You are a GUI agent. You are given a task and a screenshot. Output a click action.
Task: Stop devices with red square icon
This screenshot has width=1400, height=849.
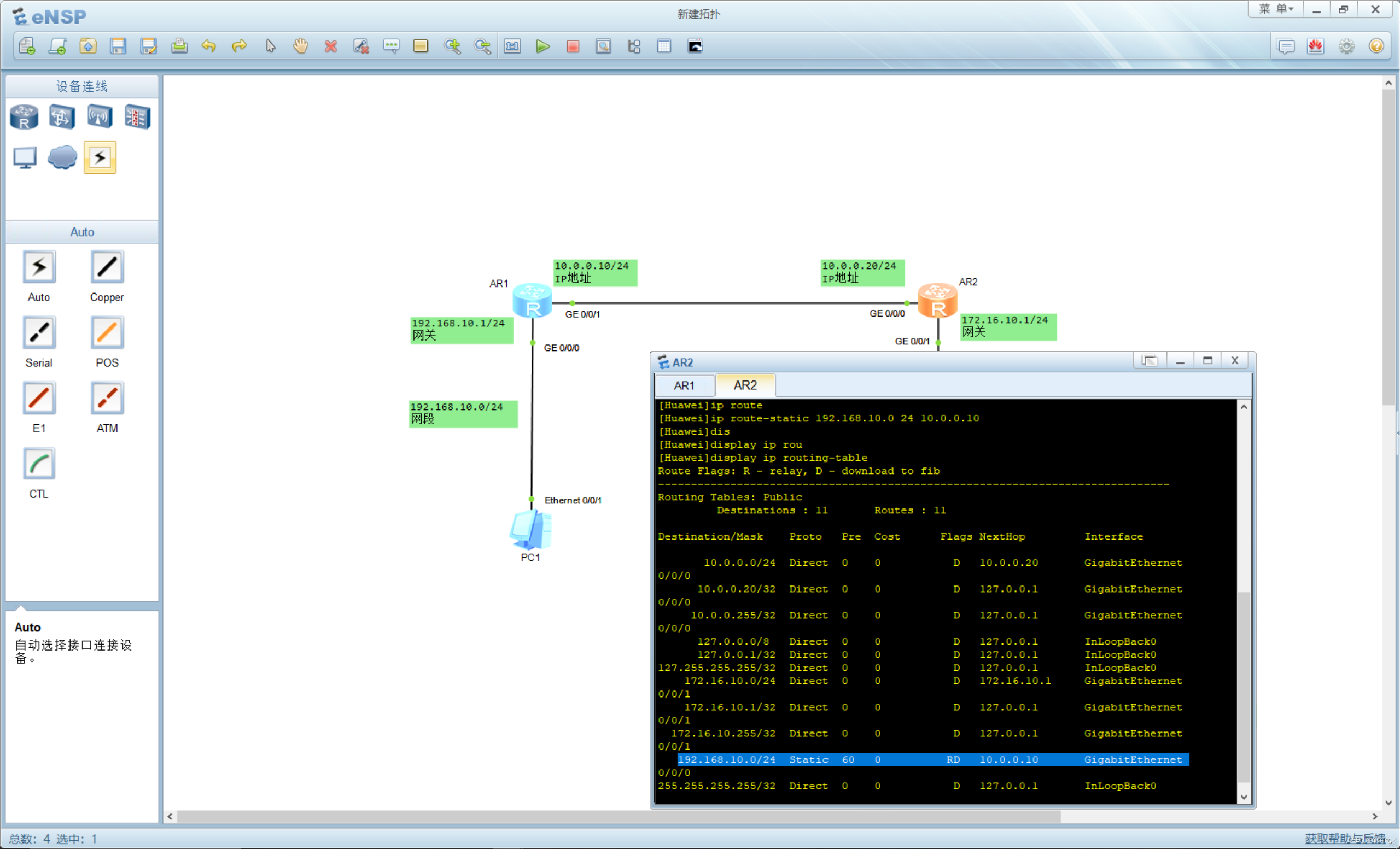click(x=573, y=46)
